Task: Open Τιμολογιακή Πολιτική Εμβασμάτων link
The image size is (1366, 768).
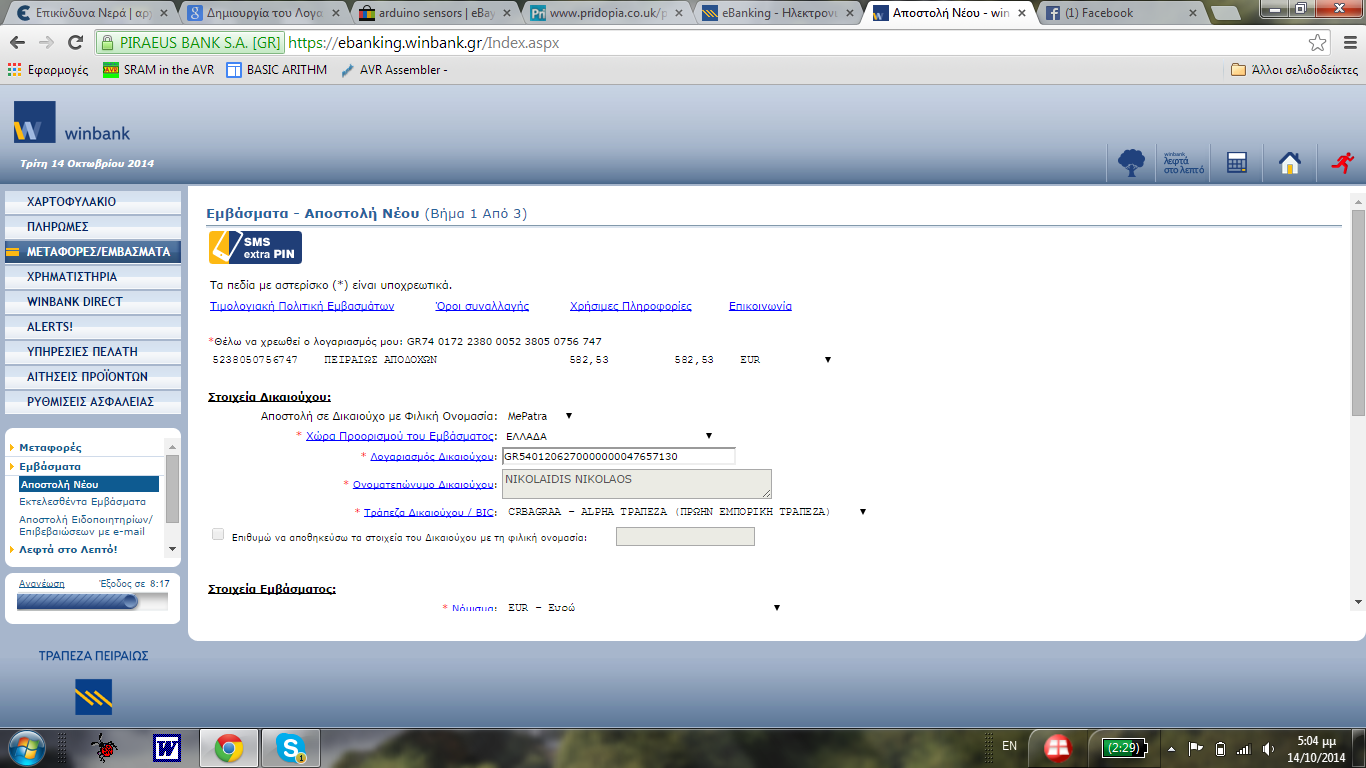Action: [x=302, y=306]
